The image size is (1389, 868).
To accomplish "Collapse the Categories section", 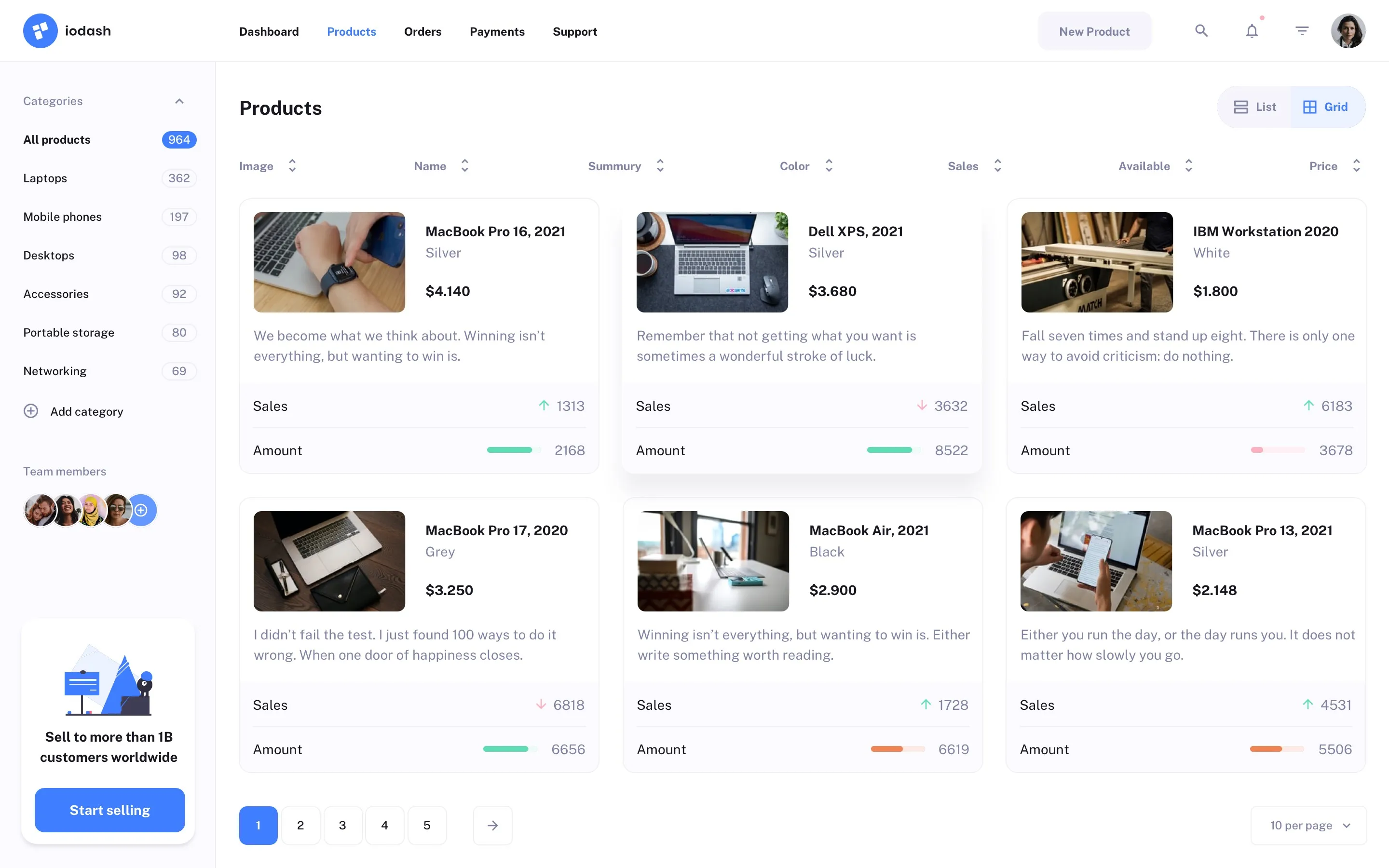I will (179, 101).
